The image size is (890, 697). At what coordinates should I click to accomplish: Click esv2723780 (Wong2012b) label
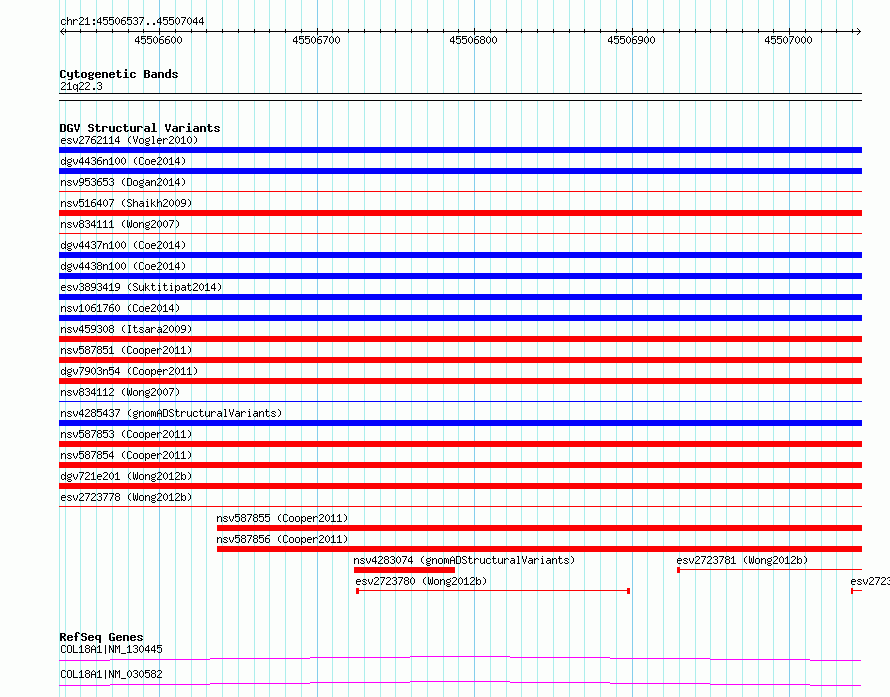pos(421,581)
